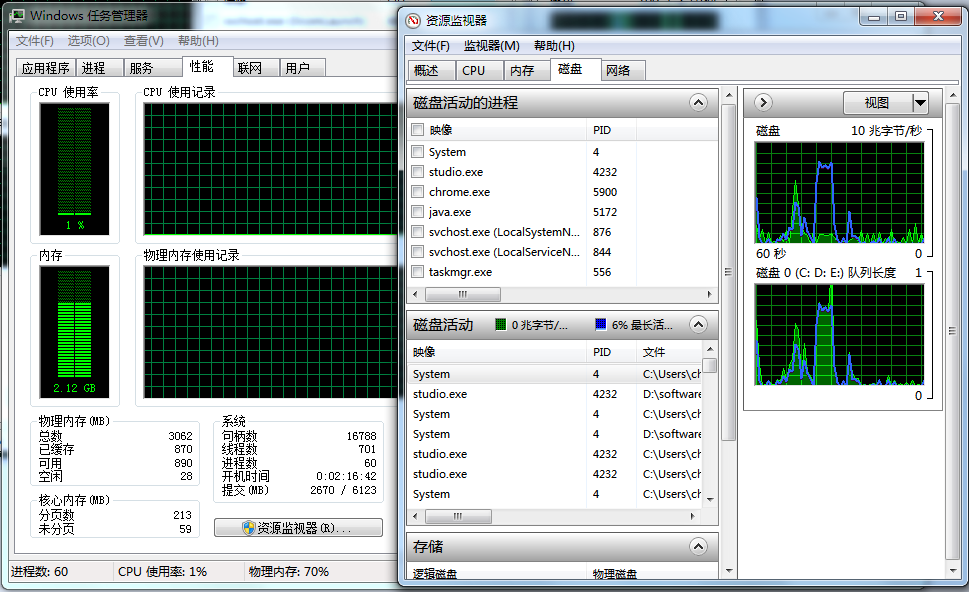Click the process list horizontal scrollbar thumb

tap(463, 294)
